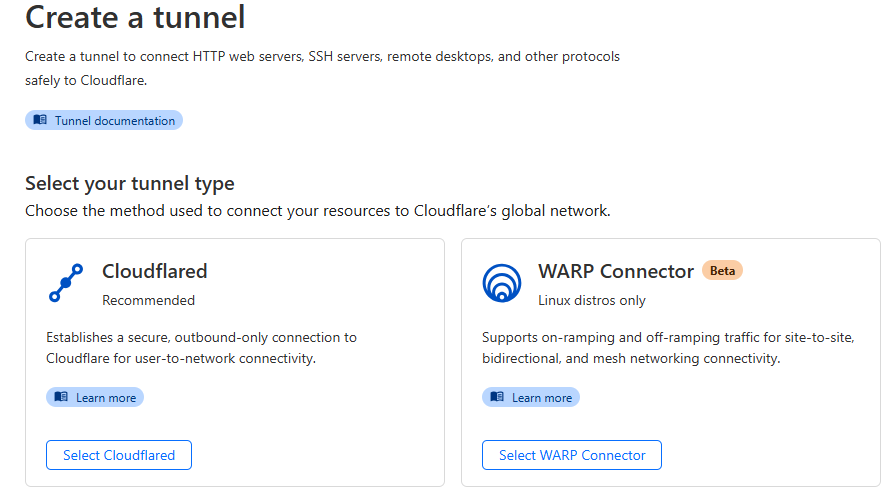Click the Recommended label under Cloudflared
Screen dimensions: 889x502
click(x=149, y=300)
